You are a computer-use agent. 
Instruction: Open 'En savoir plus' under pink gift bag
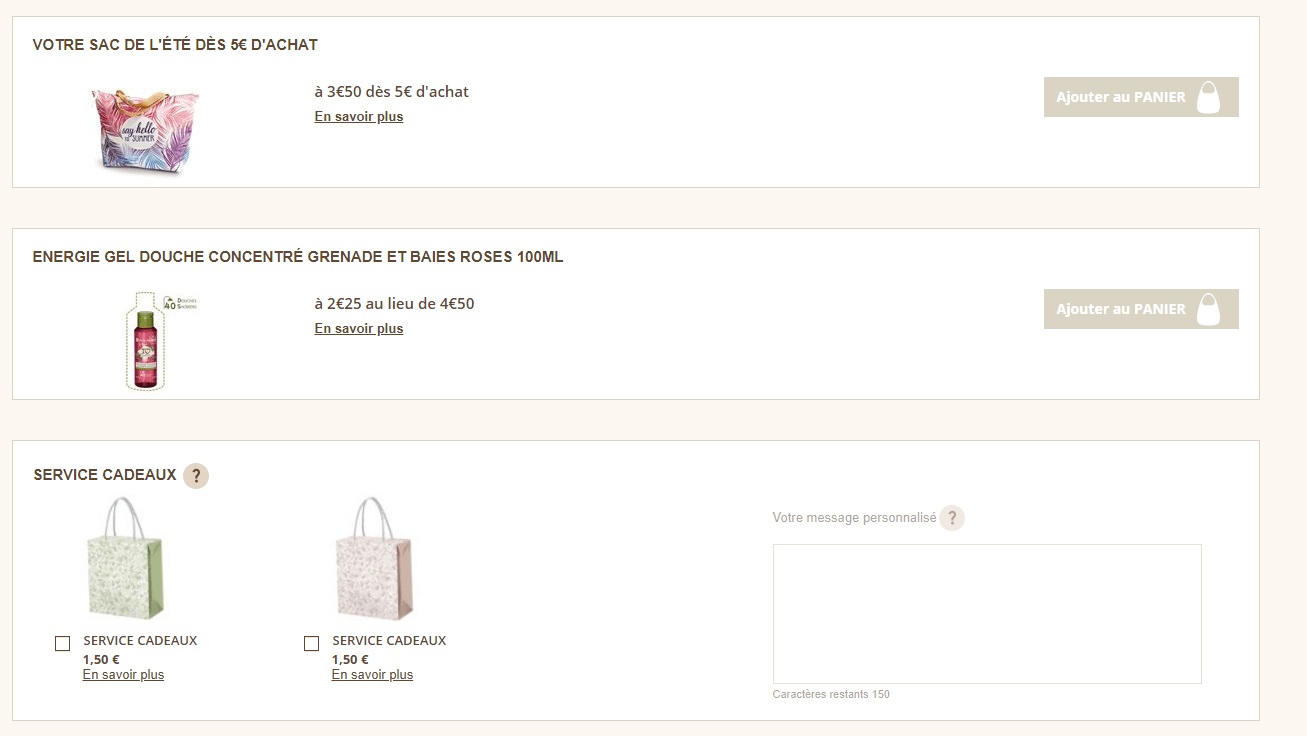pyautogui.click(x=372, y=675)
